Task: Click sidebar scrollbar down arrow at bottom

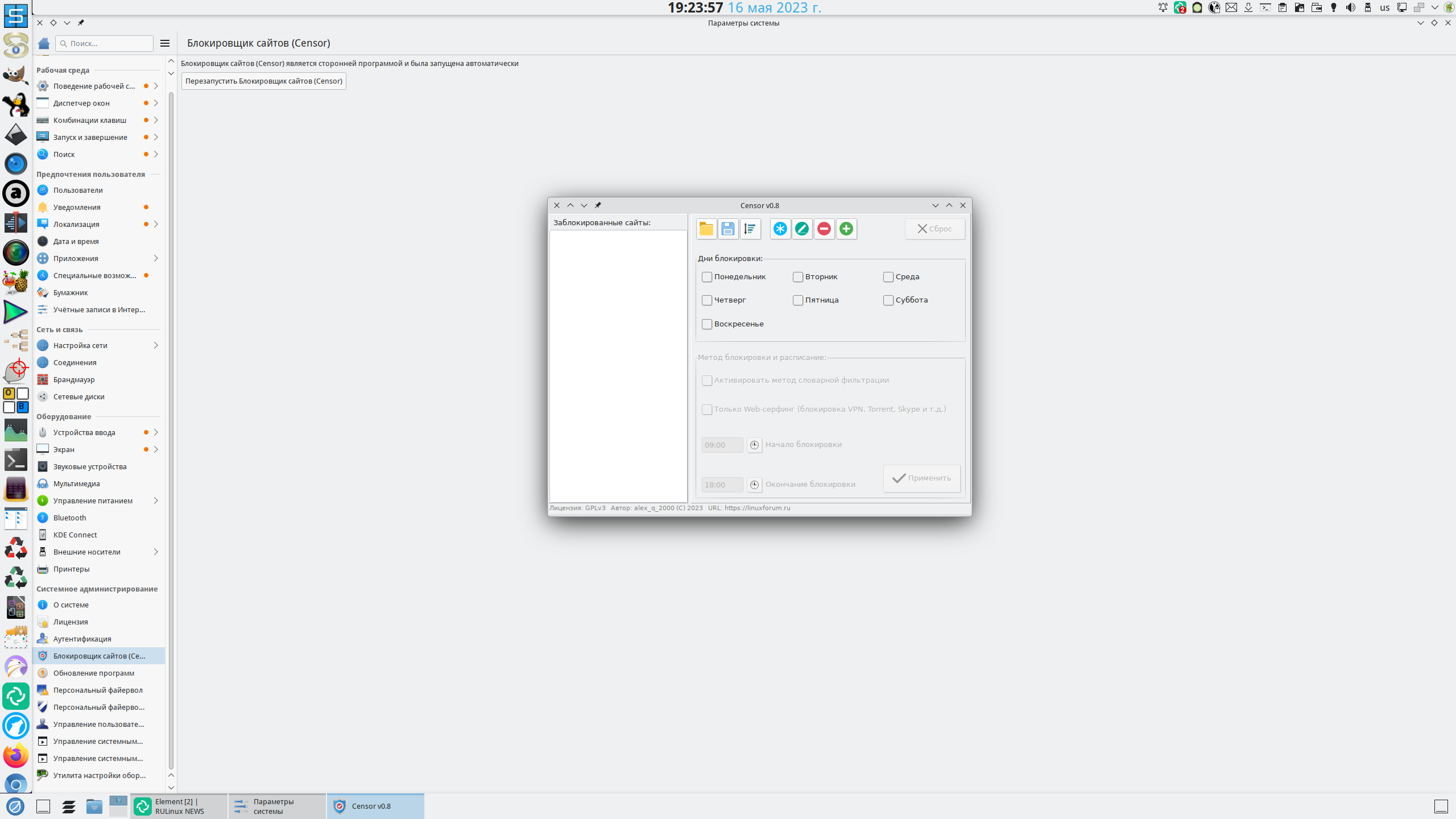Action: [x=171, y=788]
